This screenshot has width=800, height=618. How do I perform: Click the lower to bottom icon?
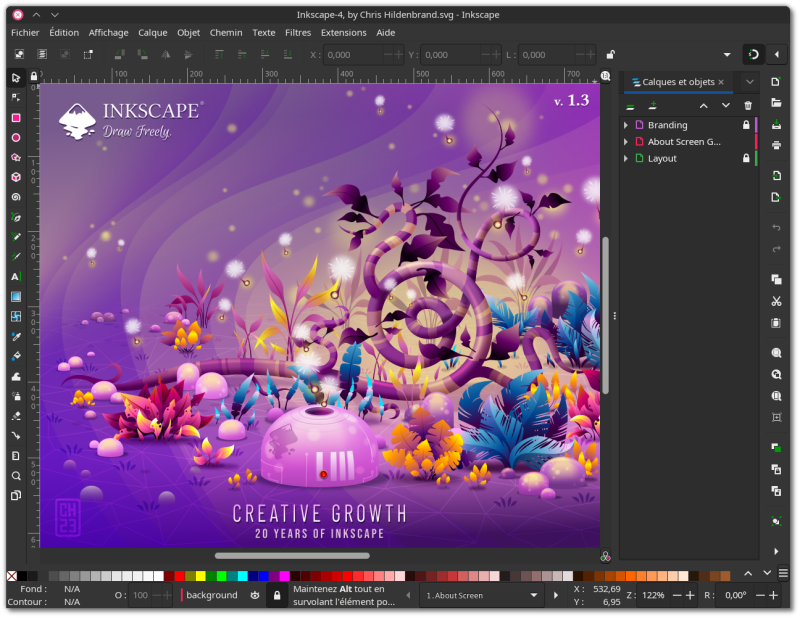point(288,55)
